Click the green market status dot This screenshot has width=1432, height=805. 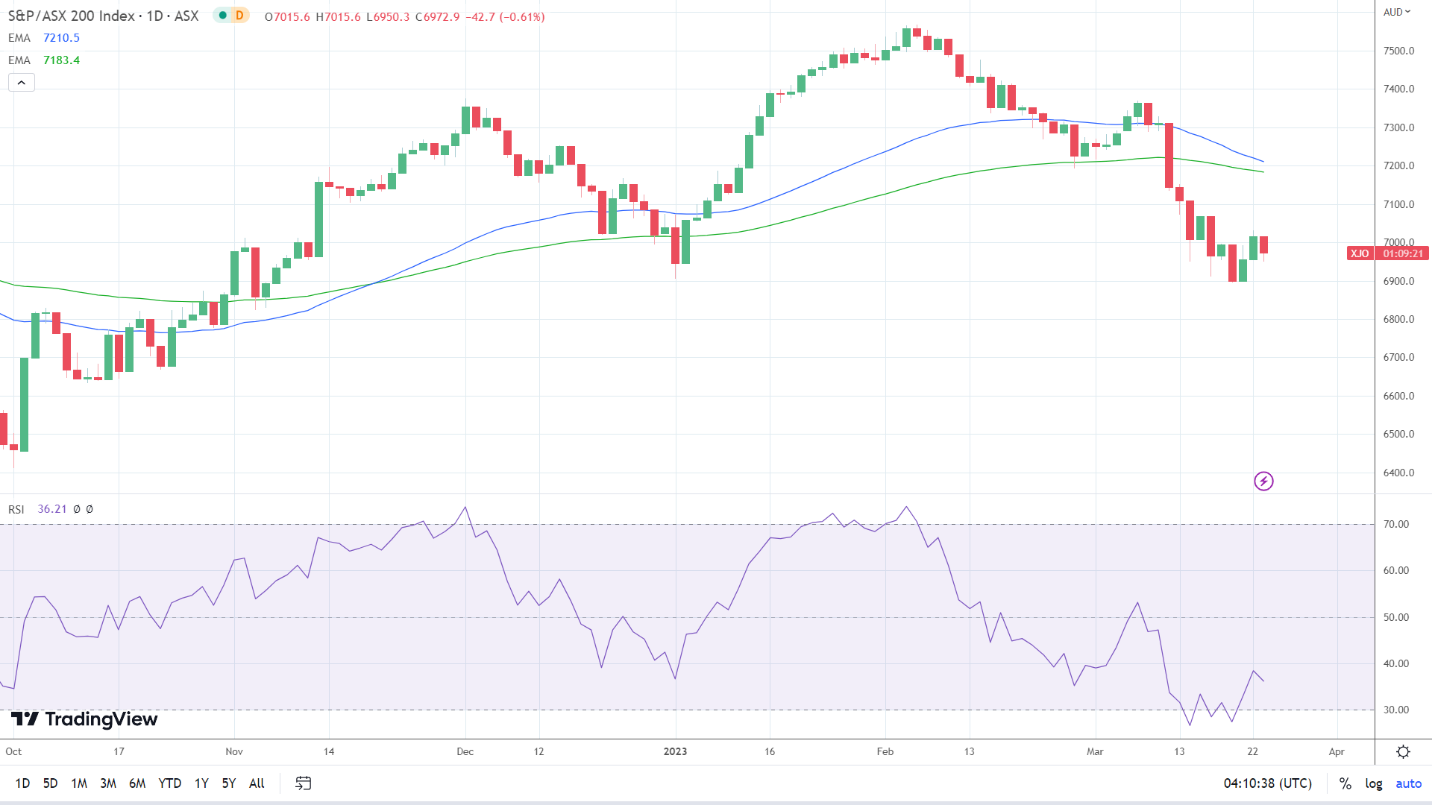(220, 16)
